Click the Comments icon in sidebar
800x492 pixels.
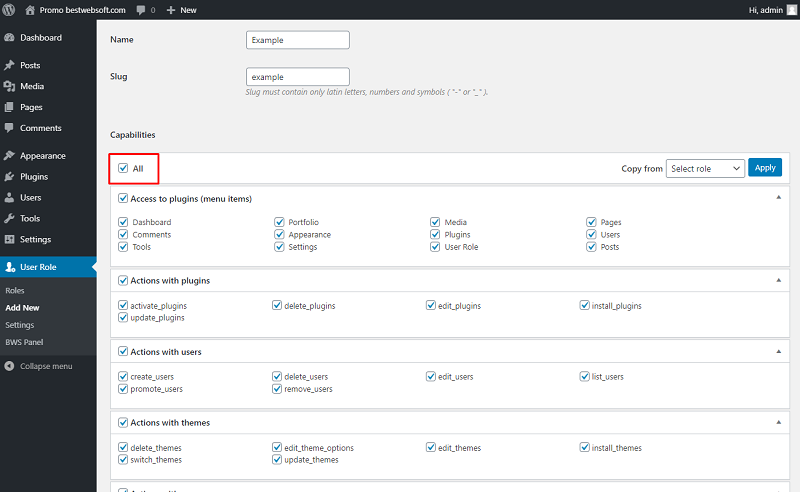pos(9,128)
